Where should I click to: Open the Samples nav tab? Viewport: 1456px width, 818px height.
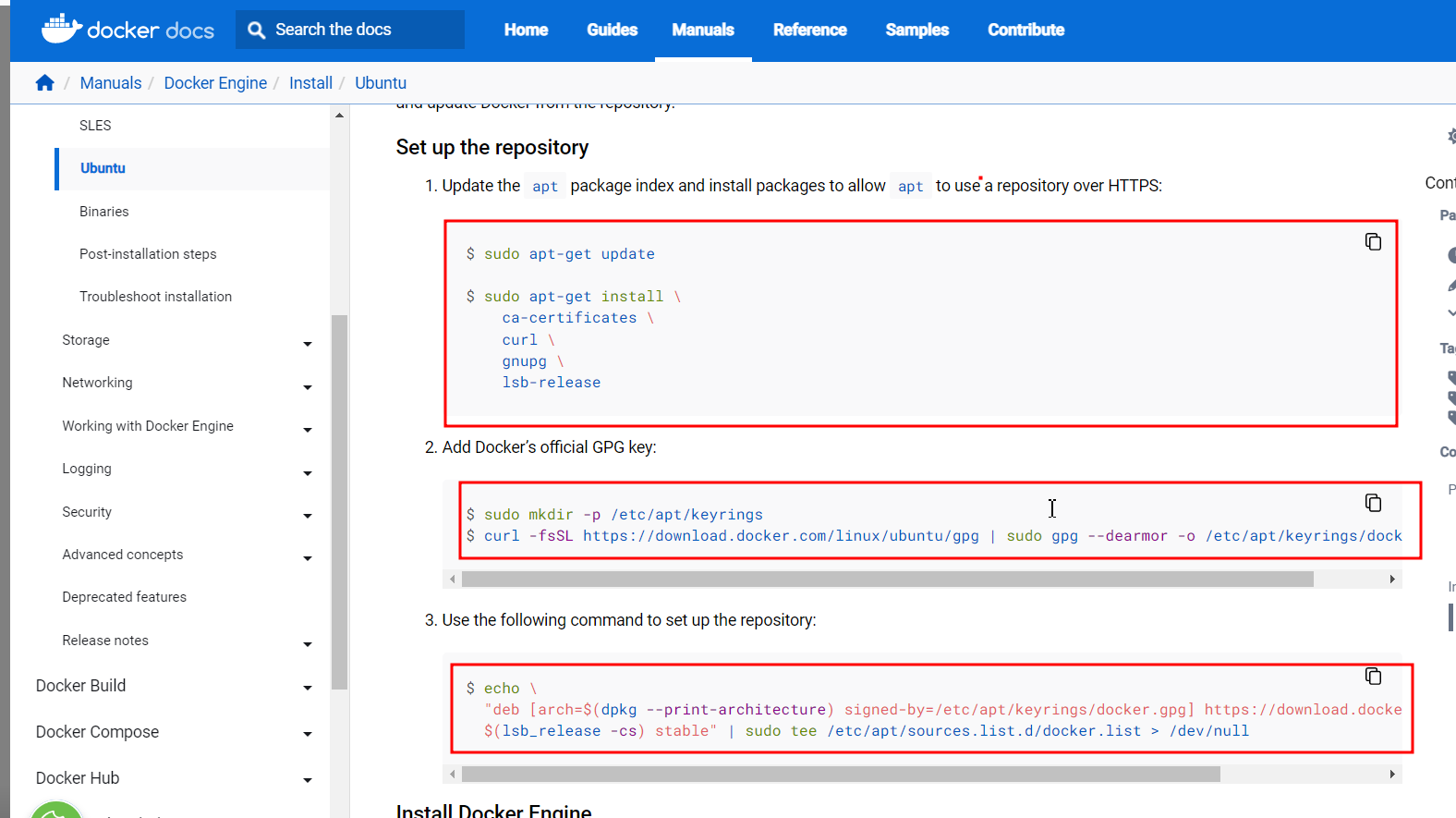point(916,30)
